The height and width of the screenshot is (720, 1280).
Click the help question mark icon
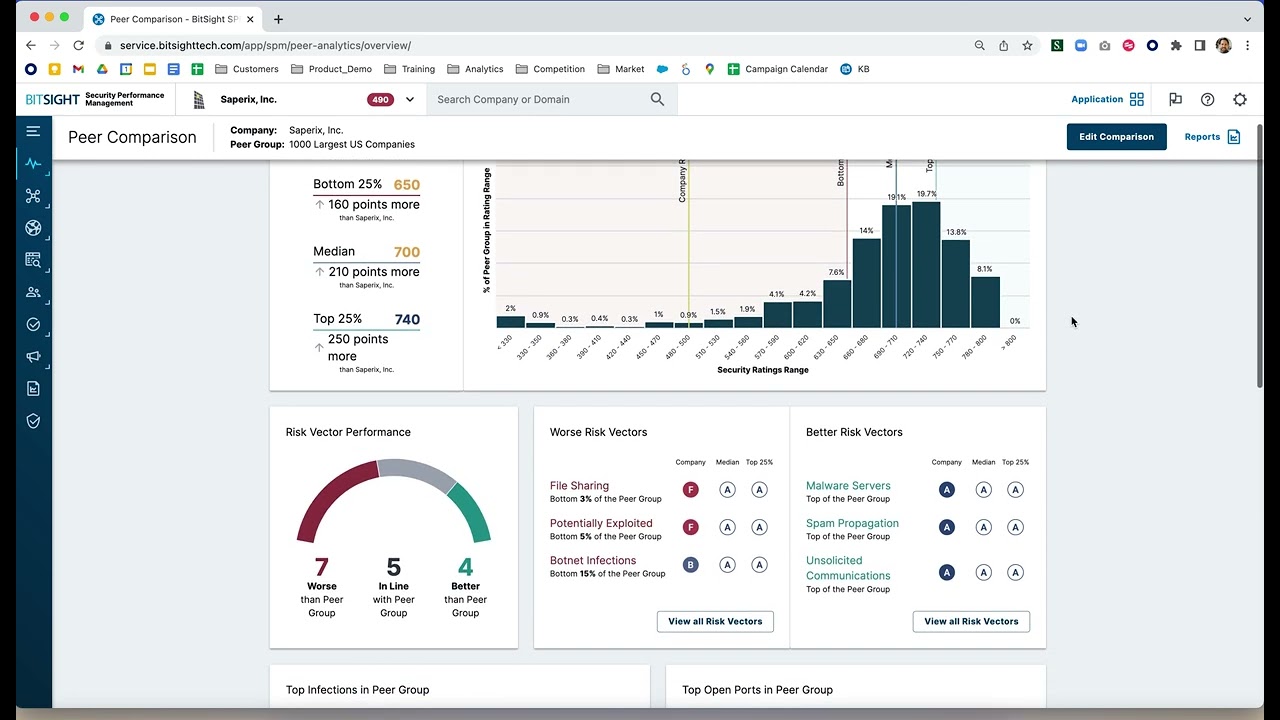(1207, 100)
